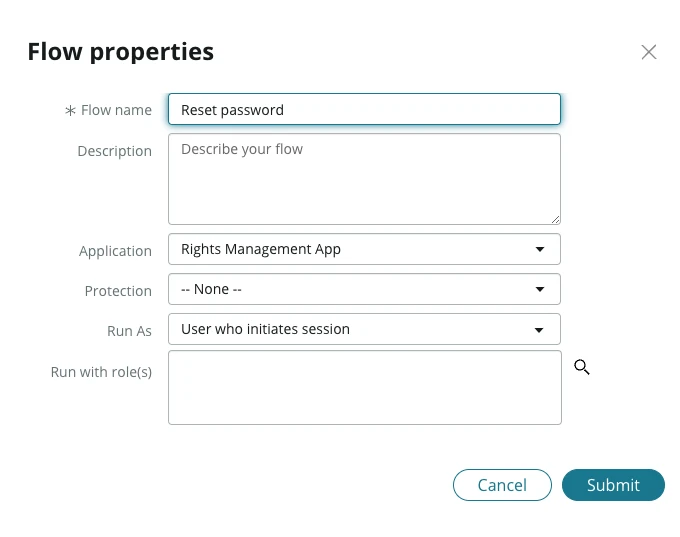Open the role lookup search icon

click(582, 368)
